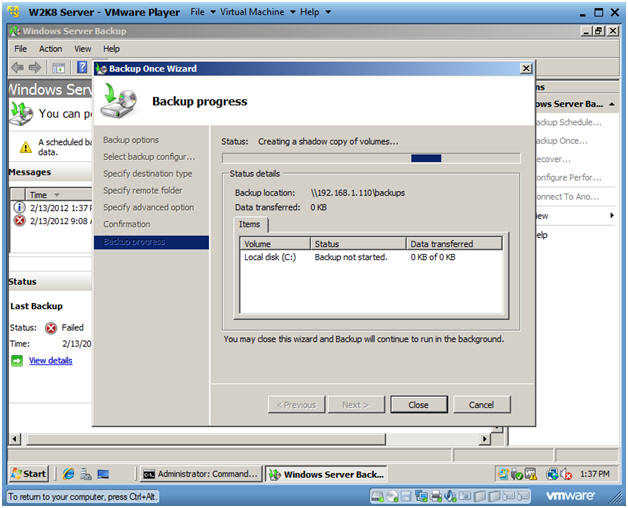Open the VMware Player File dropdown
Viewport: 628px width, 508px height.
tap(203, 12)
